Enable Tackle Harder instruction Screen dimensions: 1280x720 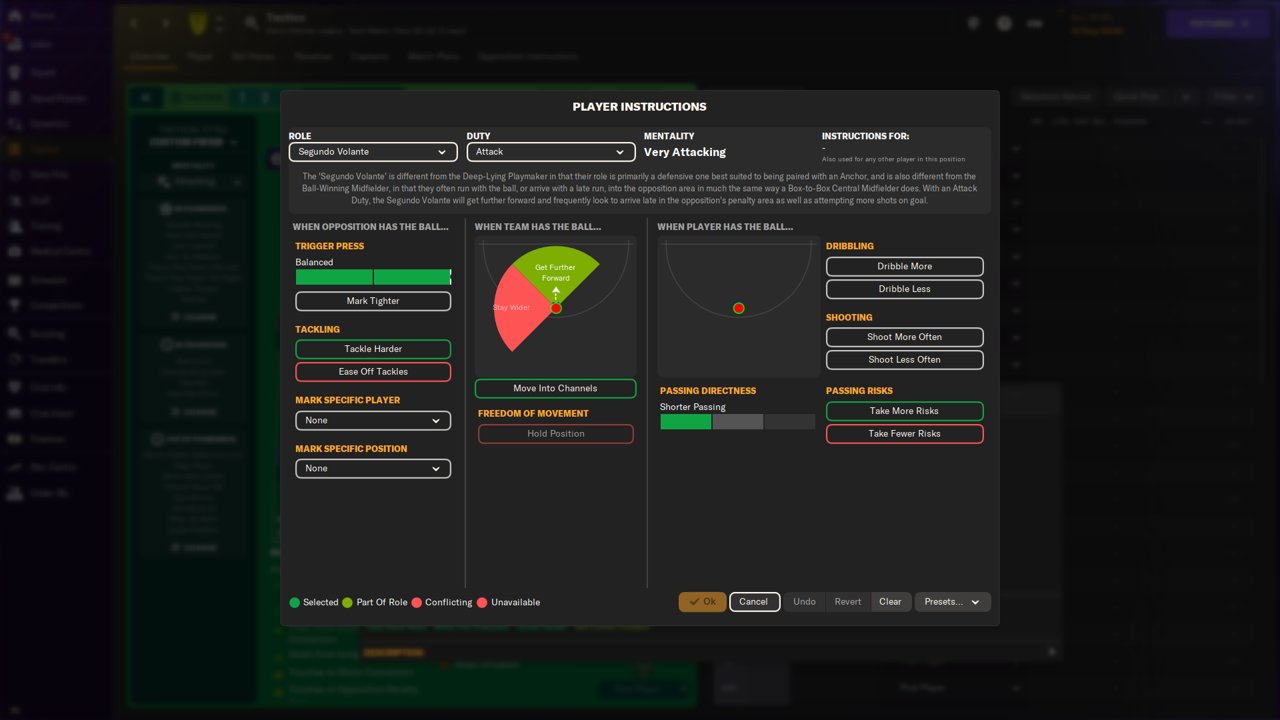[373, 349]
